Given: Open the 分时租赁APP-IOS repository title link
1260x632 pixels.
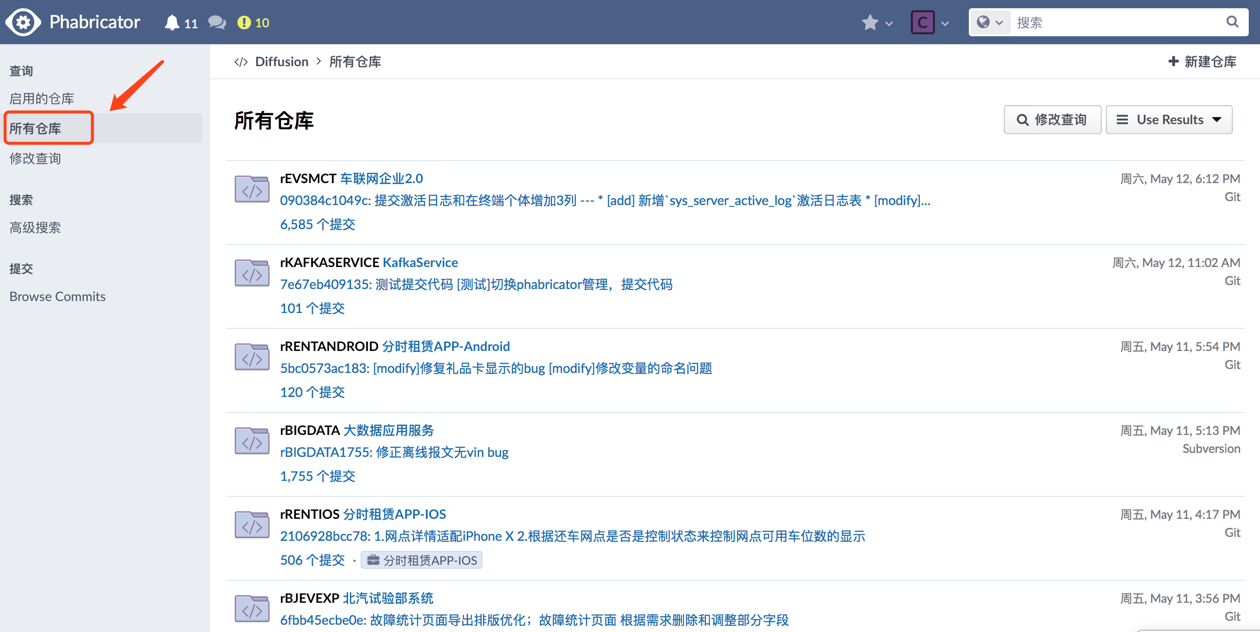Looking at the screenshot, I should (x=394, y=514).
